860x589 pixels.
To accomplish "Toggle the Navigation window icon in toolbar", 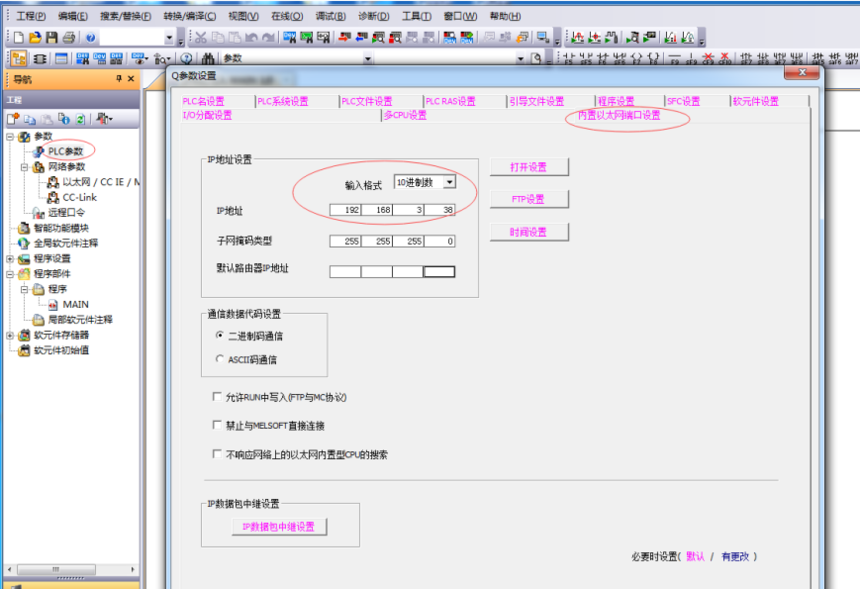I will click(x=19, y=58).
